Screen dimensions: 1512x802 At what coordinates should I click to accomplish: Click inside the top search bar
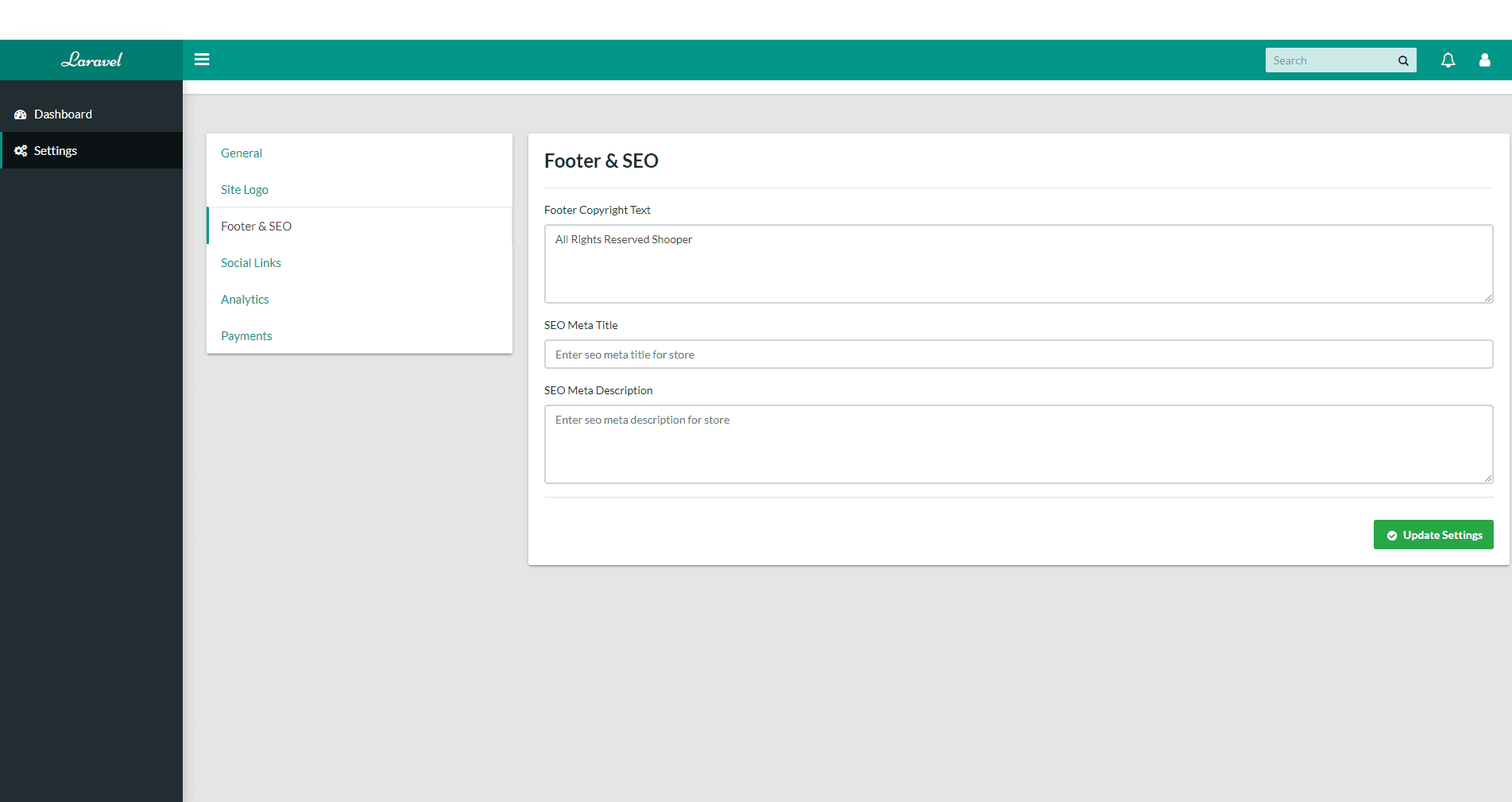coord(1327,60)
